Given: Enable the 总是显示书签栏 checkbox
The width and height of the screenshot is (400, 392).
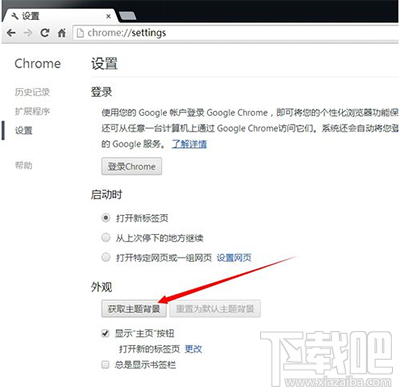Looking at the screenshot, I should [x=105, y=365].
